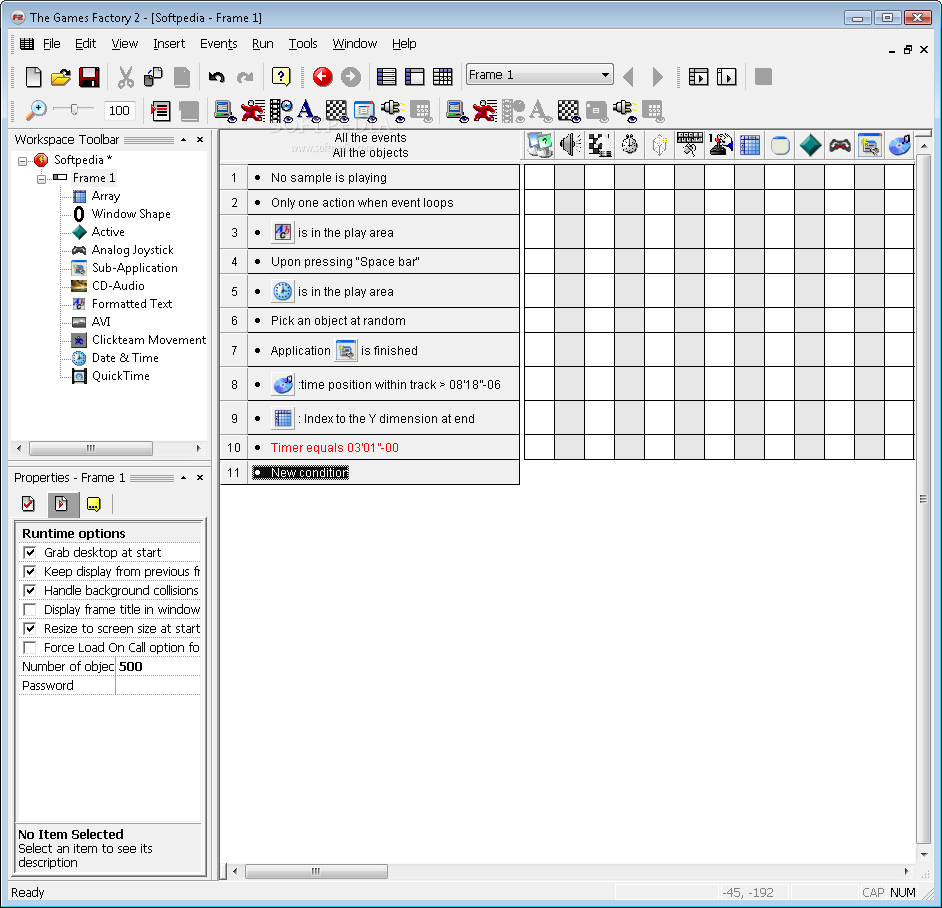Toggle Handle background collisions checkbox
This screenshot has height=908, width=942.
[30, 591]
